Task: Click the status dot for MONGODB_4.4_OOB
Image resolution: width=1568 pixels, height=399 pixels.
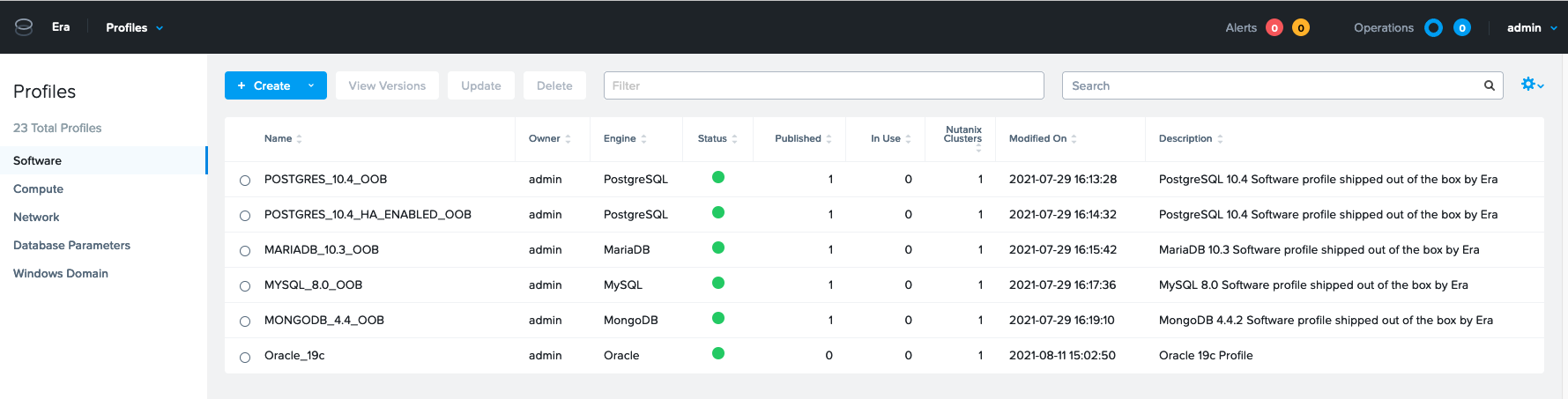Action: (717, 318)
